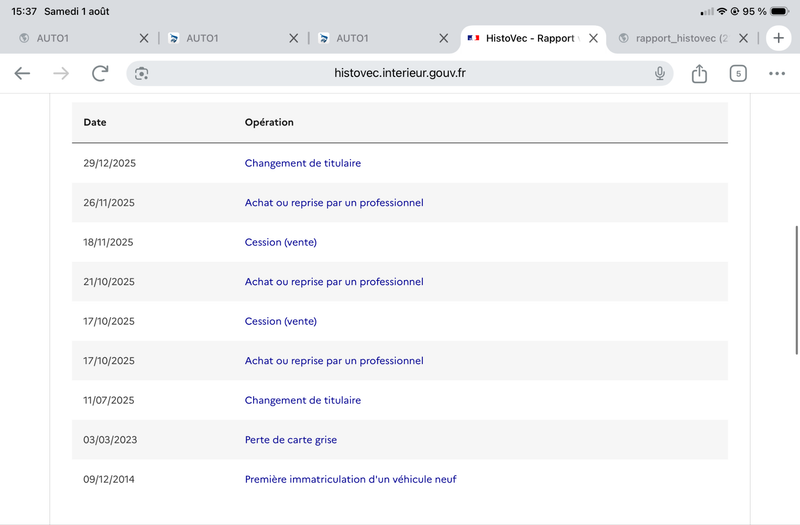Open Première immatriculation d'un véhicule neuf entry
The width and height of the screenshot is (800, 525).
tap(351, 479)
